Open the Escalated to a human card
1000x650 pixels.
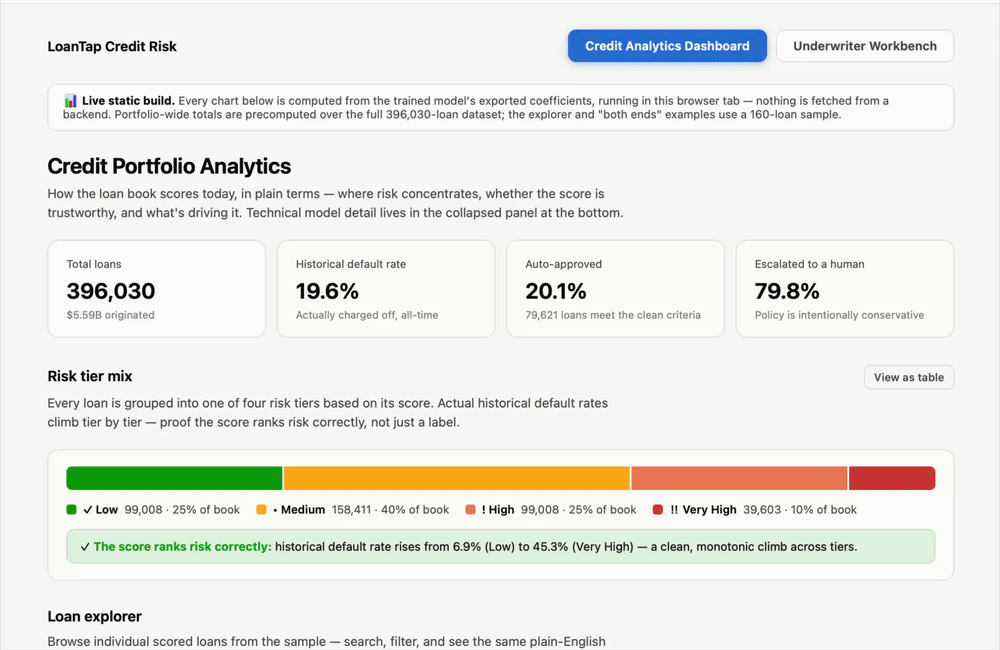[845, 288]
